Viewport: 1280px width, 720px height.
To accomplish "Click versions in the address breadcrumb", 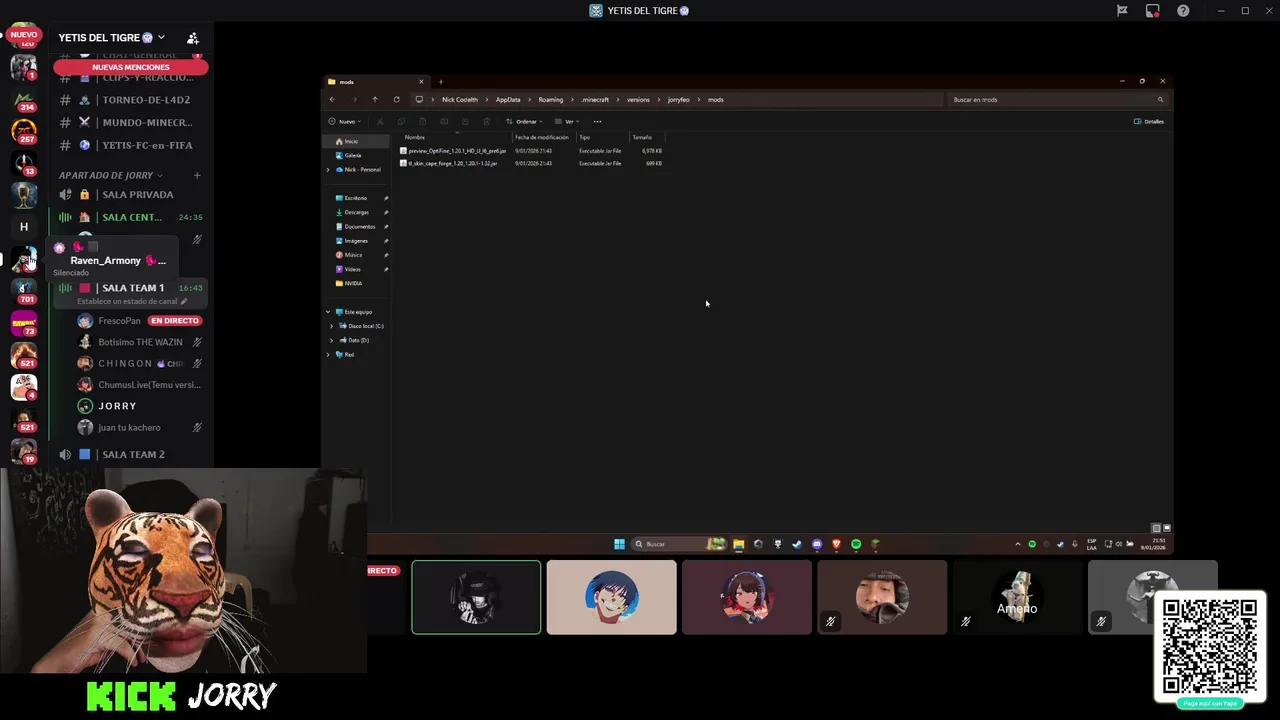I will pos(638,99).
